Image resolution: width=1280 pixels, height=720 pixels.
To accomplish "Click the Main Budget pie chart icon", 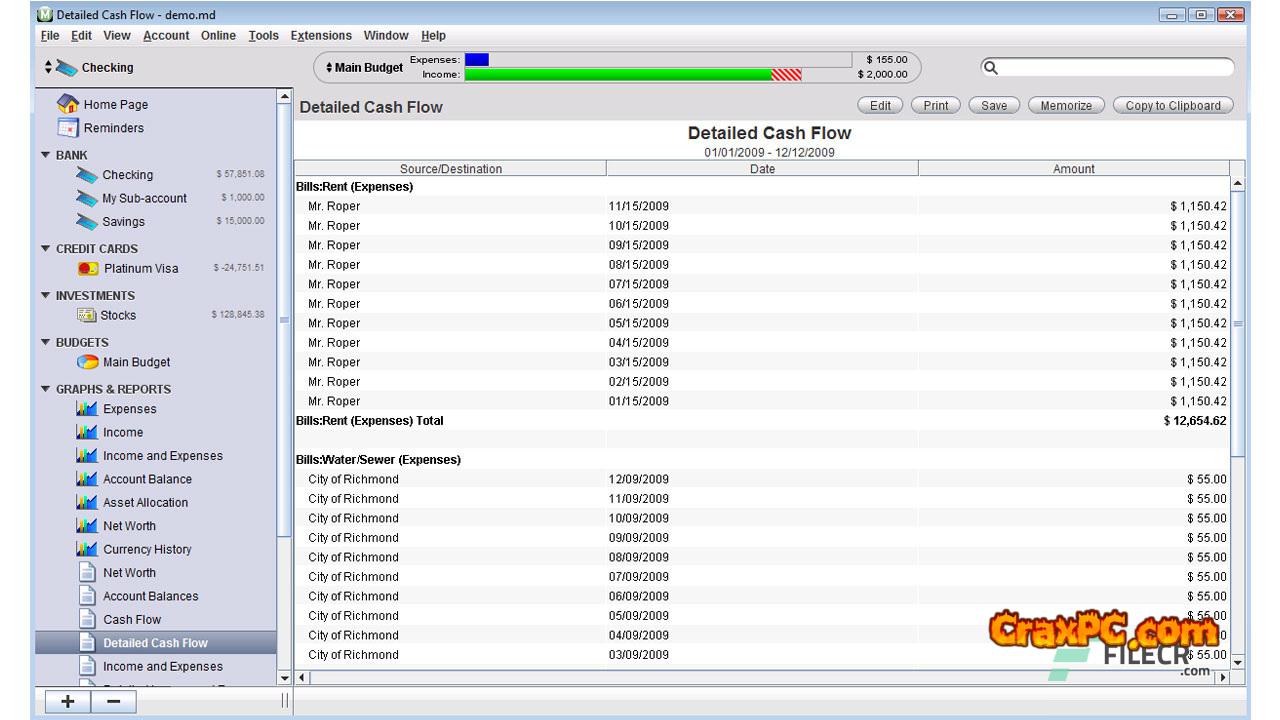I will pos(88,362).
